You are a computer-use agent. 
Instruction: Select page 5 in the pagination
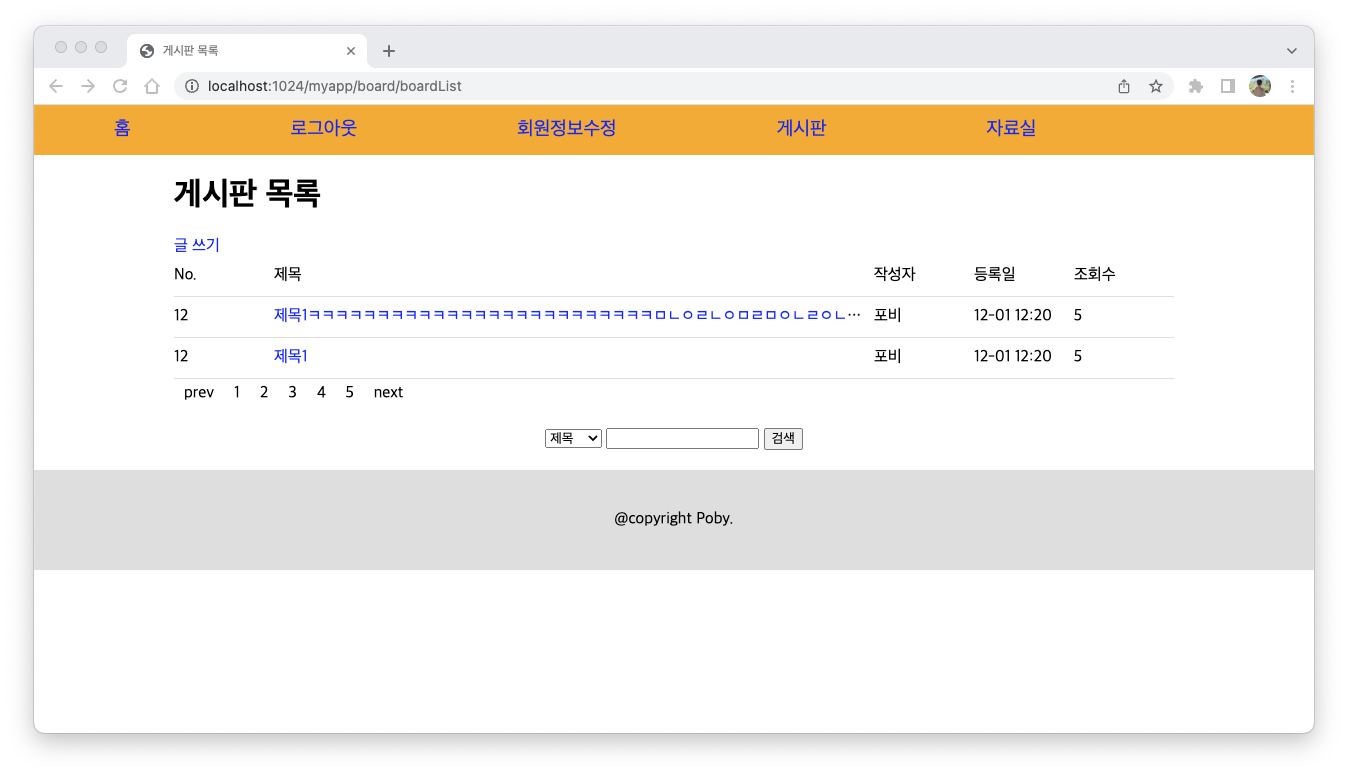tap(349, 392)
